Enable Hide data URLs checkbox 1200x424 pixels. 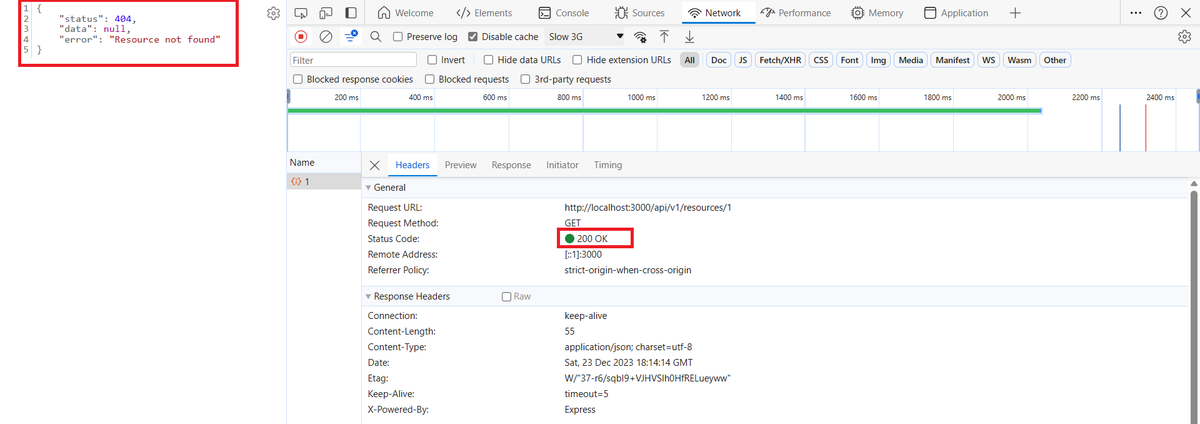(x=487, y=60)
